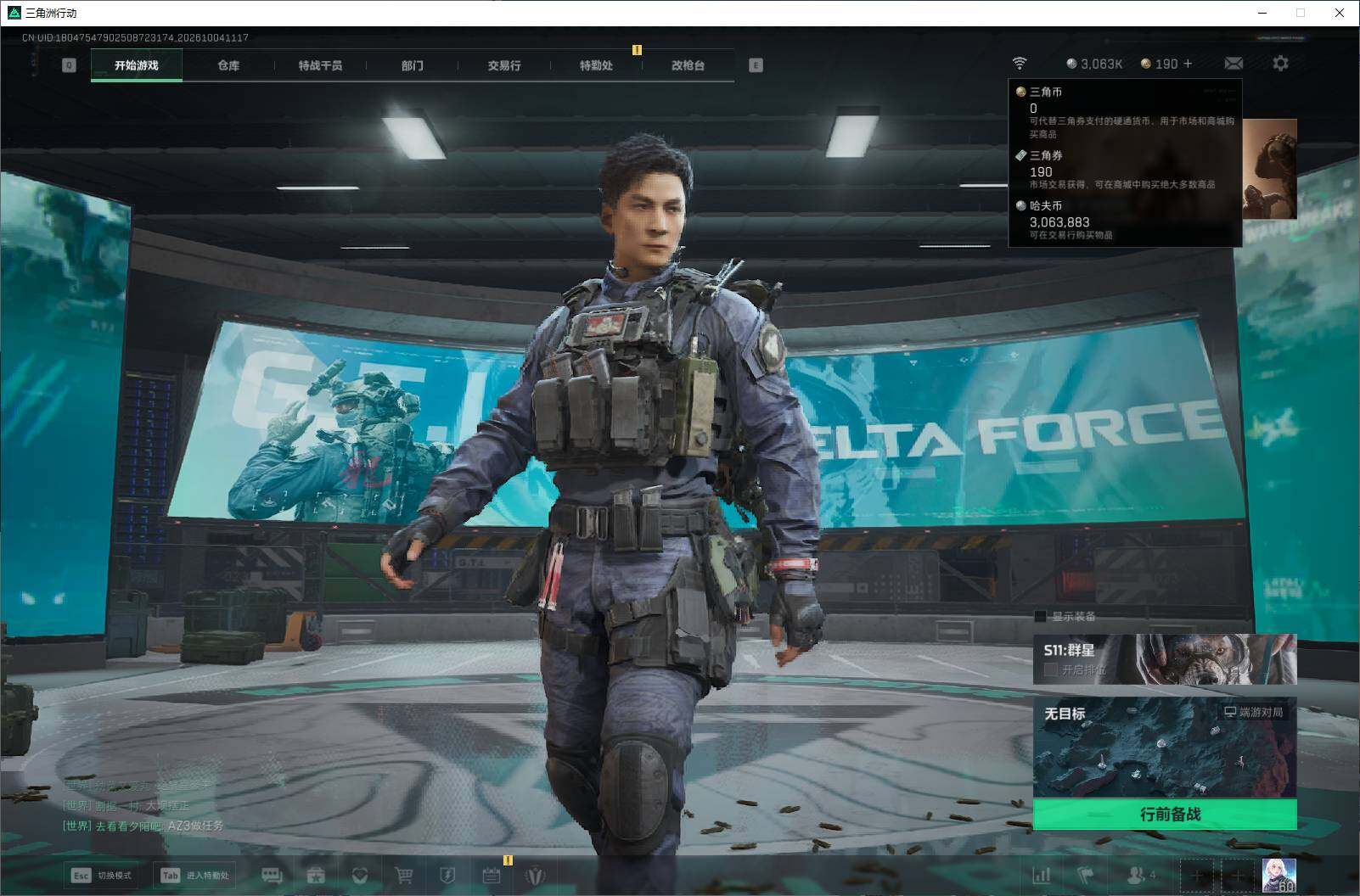Open the friends list icon showing 4

(x=1140, y=875)
